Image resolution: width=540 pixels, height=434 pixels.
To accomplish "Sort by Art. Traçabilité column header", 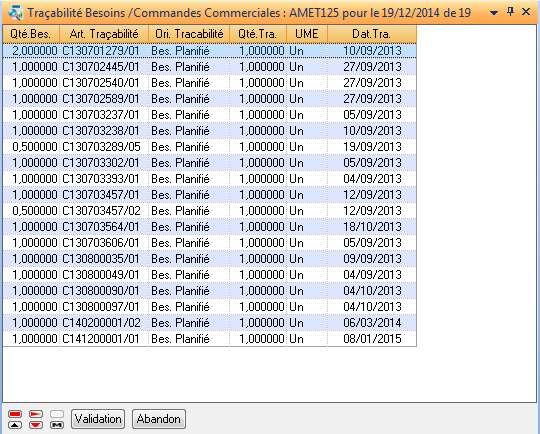I will tap(104, 34).
